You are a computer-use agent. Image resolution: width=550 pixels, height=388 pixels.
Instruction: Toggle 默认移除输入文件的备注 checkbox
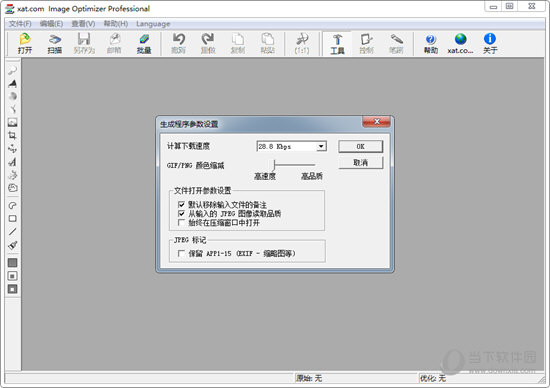[x=181, y=204]
